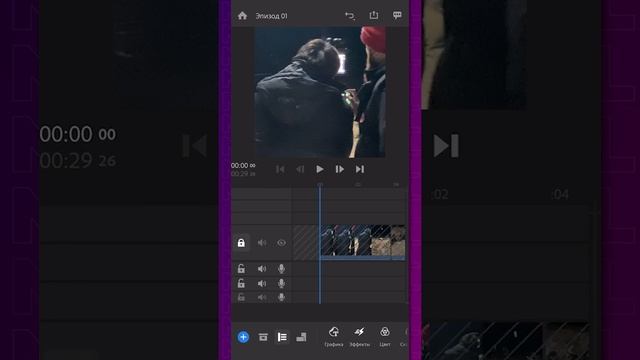Go to the Home screen
This screenshot has width=640, height=360.
pyautogui.click(x=242, y=16)
